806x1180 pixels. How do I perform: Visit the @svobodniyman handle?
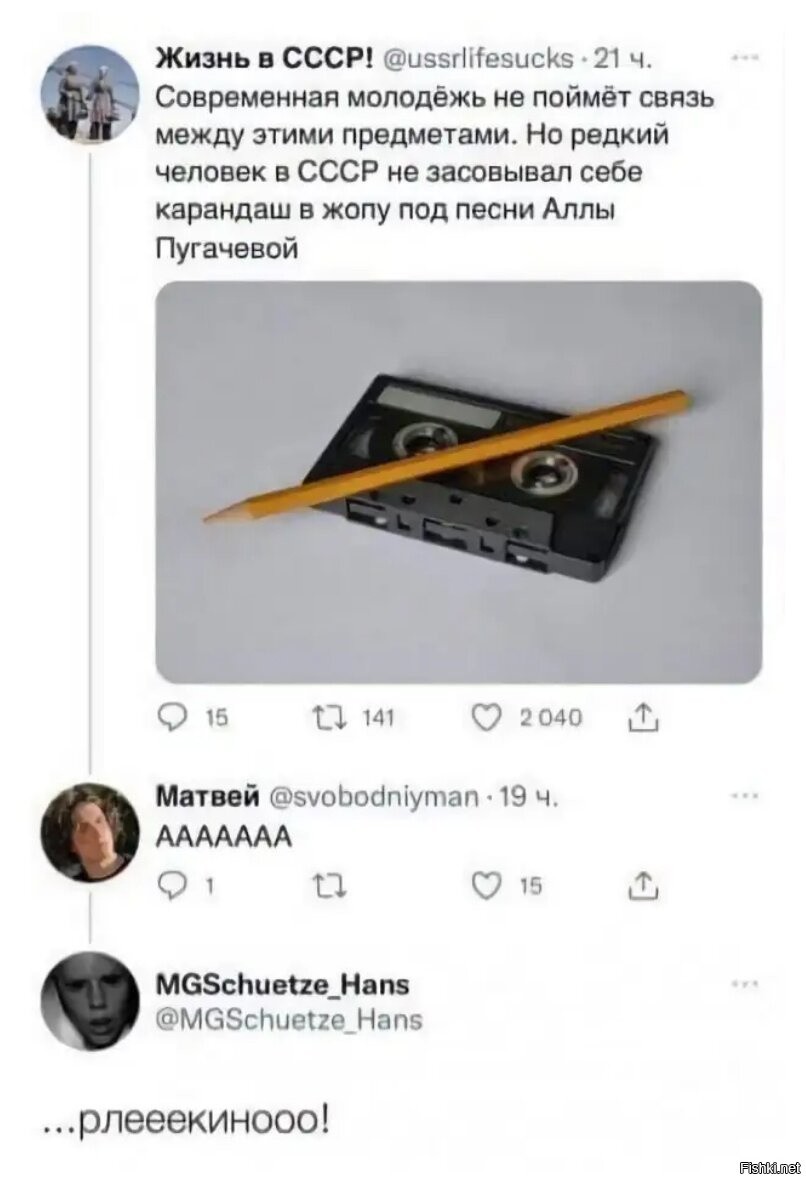[373, 796]
